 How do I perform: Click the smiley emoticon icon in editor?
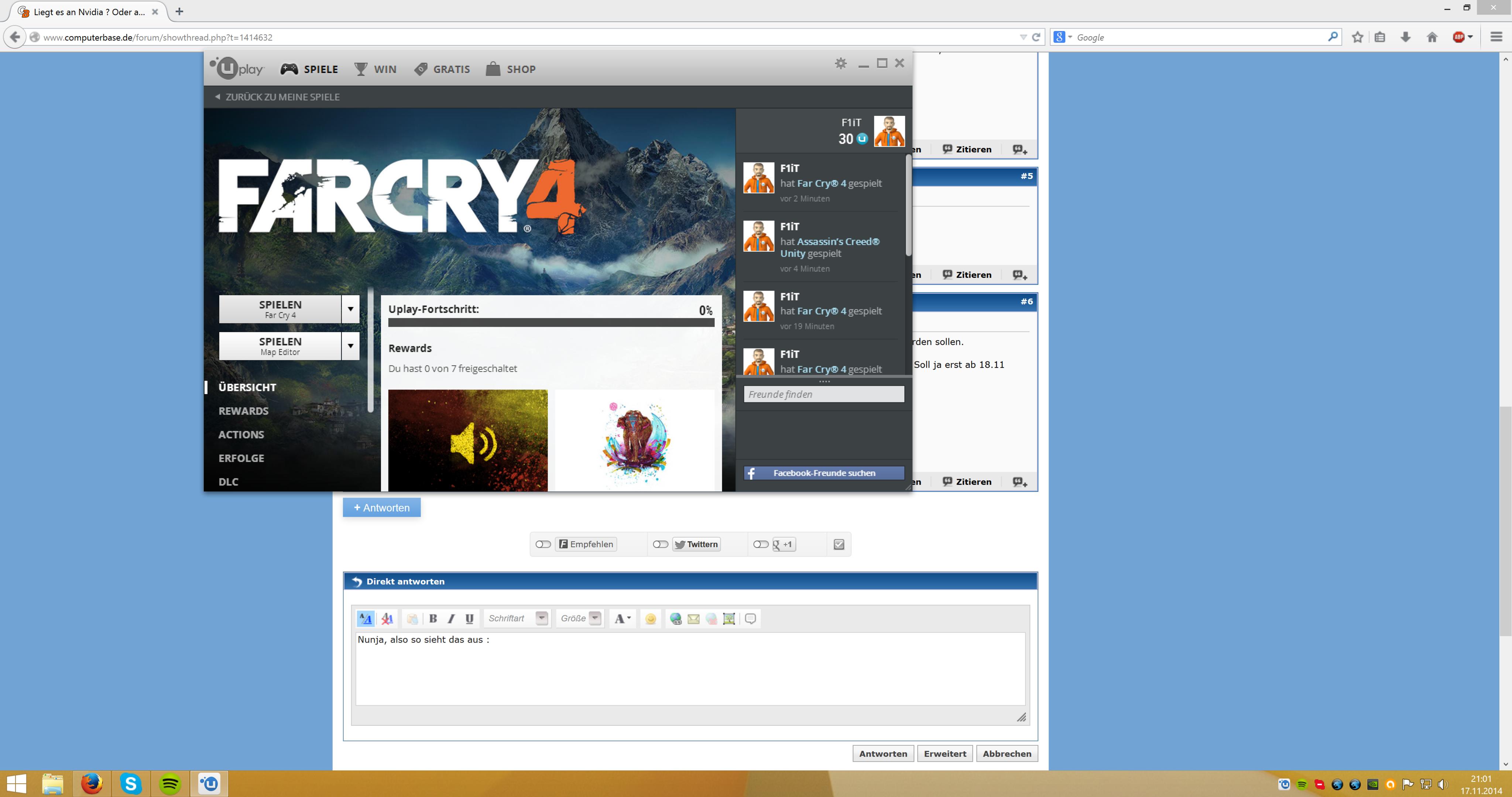click(650, 619)
